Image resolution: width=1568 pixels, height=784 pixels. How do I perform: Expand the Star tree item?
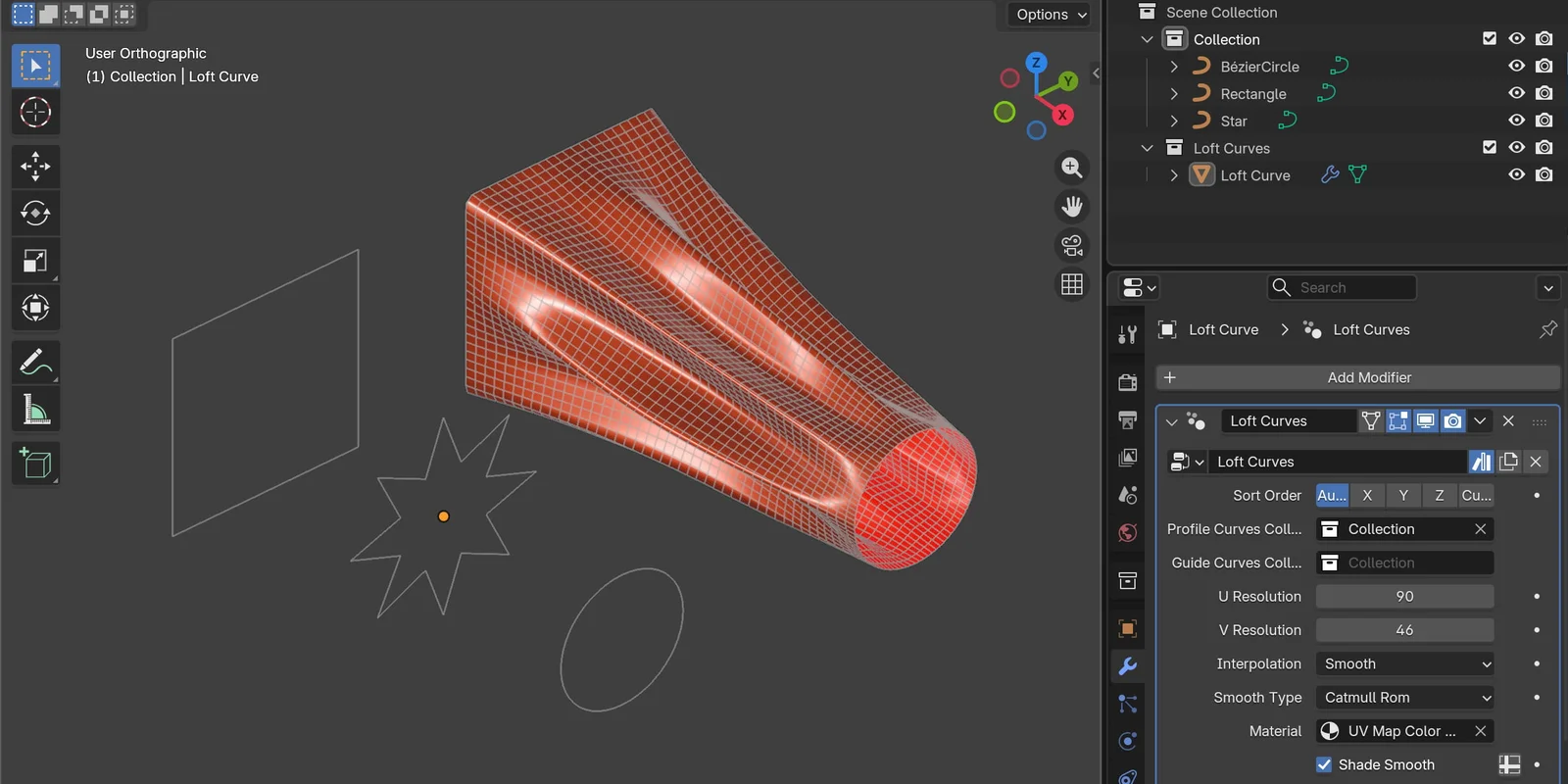click(x=1174, y=121)
